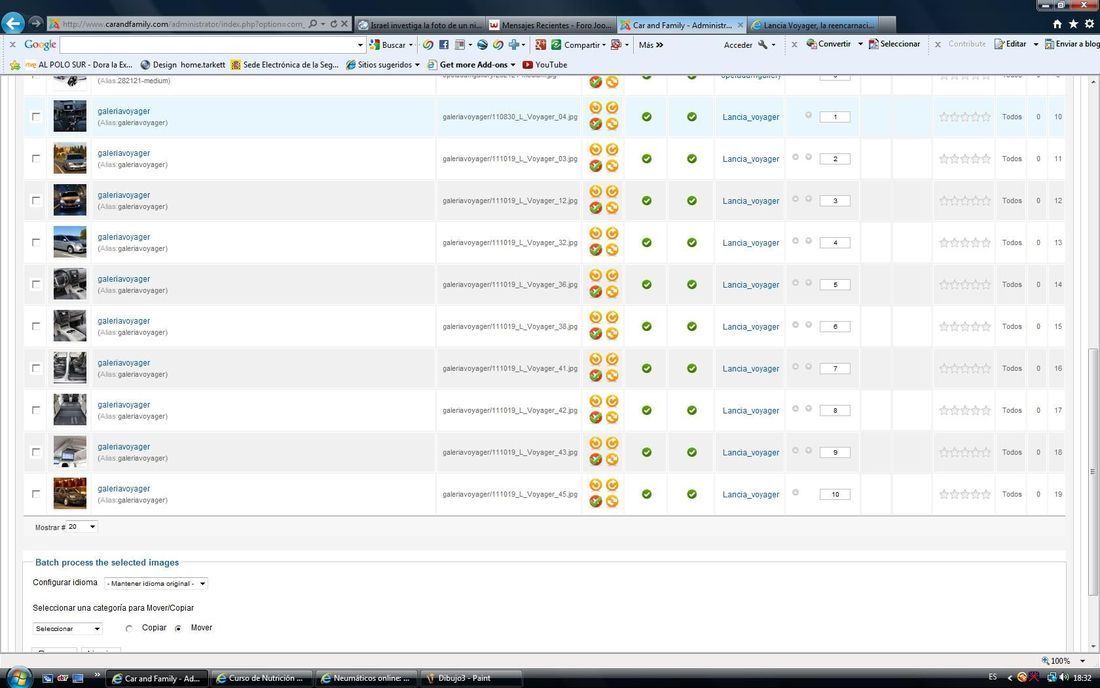
Task: Open the Convertir dropdown in toolbar
Action: 860,43
